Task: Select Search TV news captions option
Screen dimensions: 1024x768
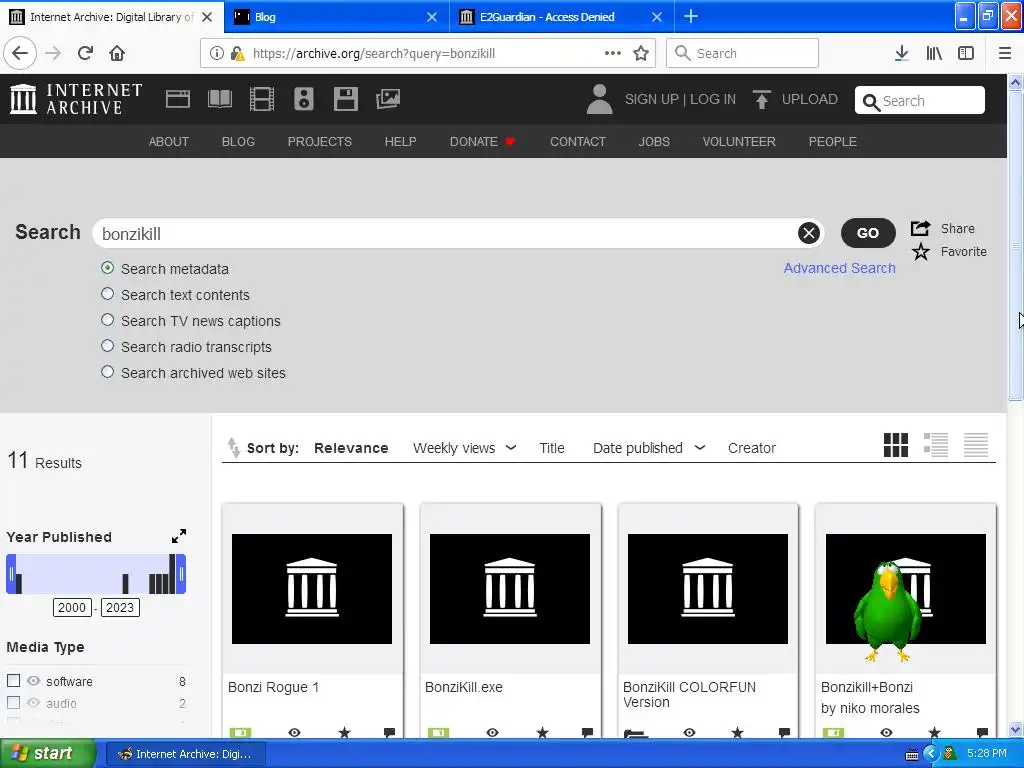Action: tap(108, 320)
